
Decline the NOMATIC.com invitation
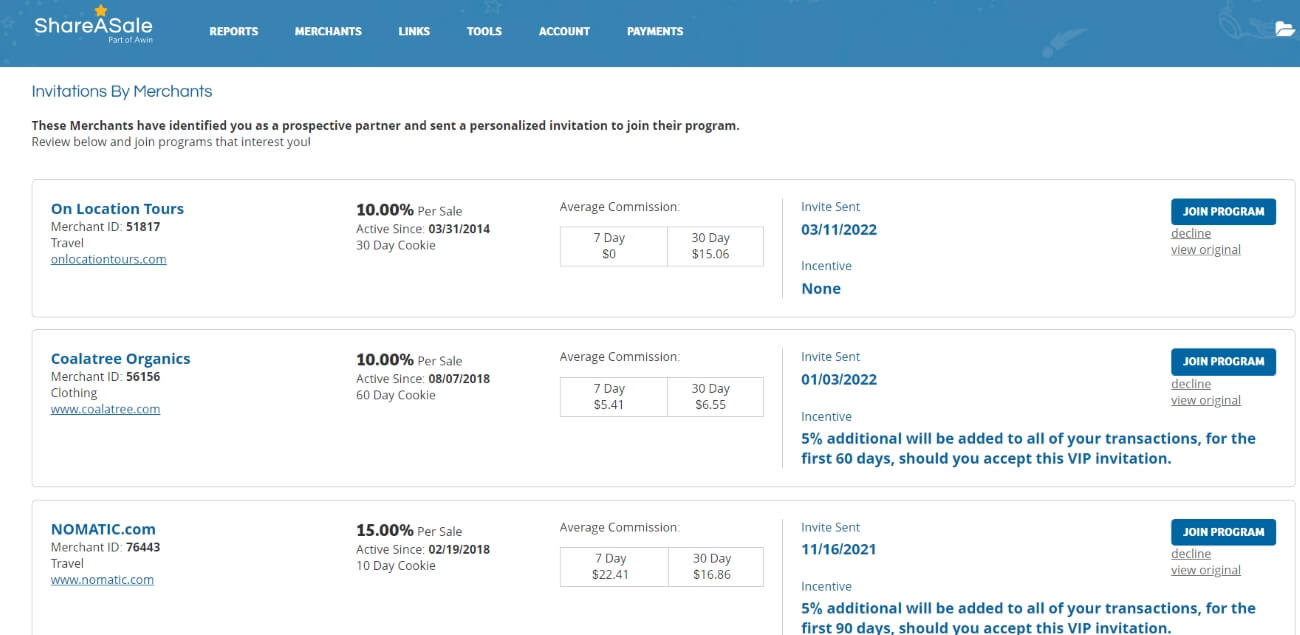tap(1191, 554)
